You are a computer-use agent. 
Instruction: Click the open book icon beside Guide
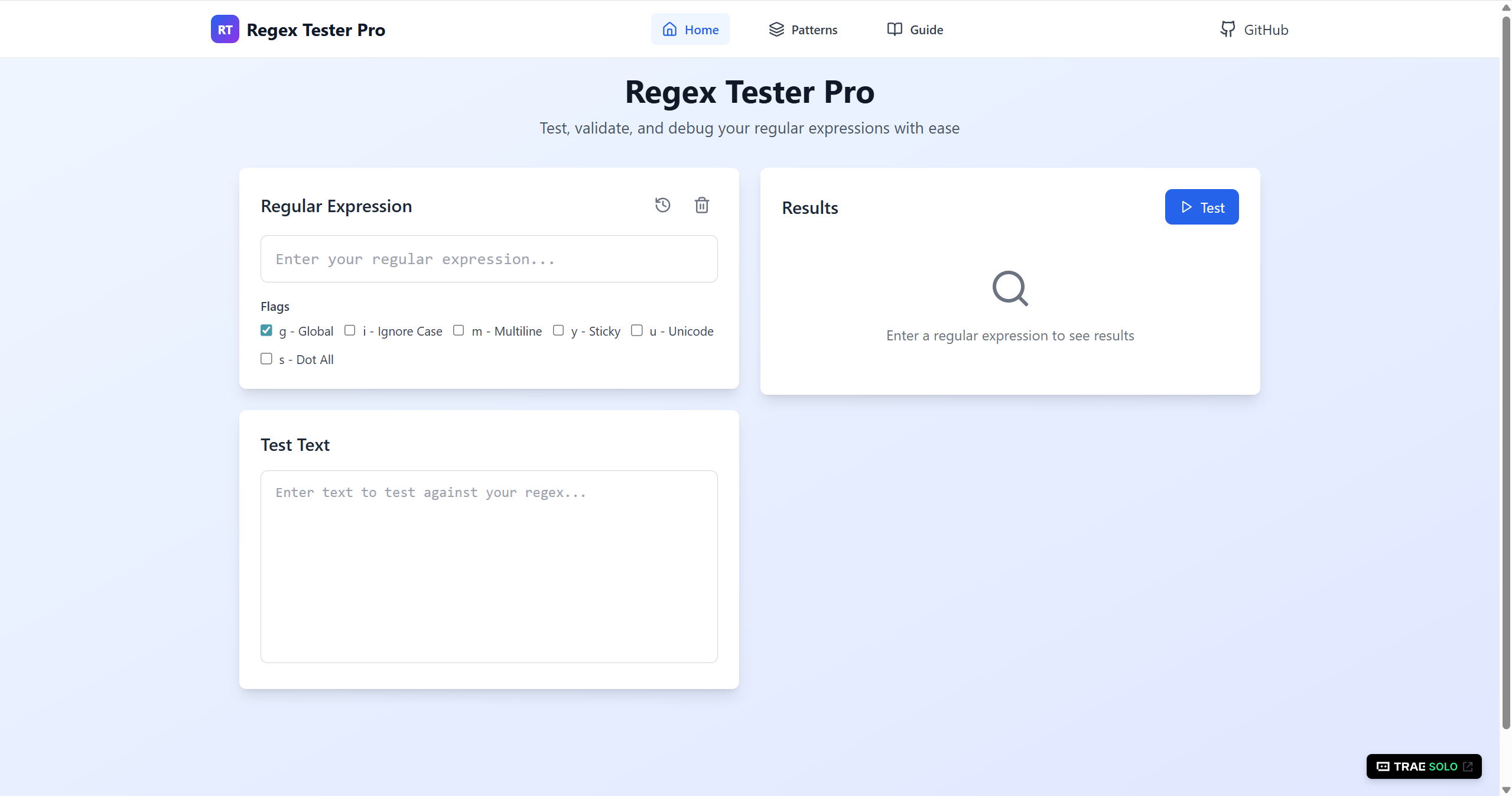click(x=894, y=29)
